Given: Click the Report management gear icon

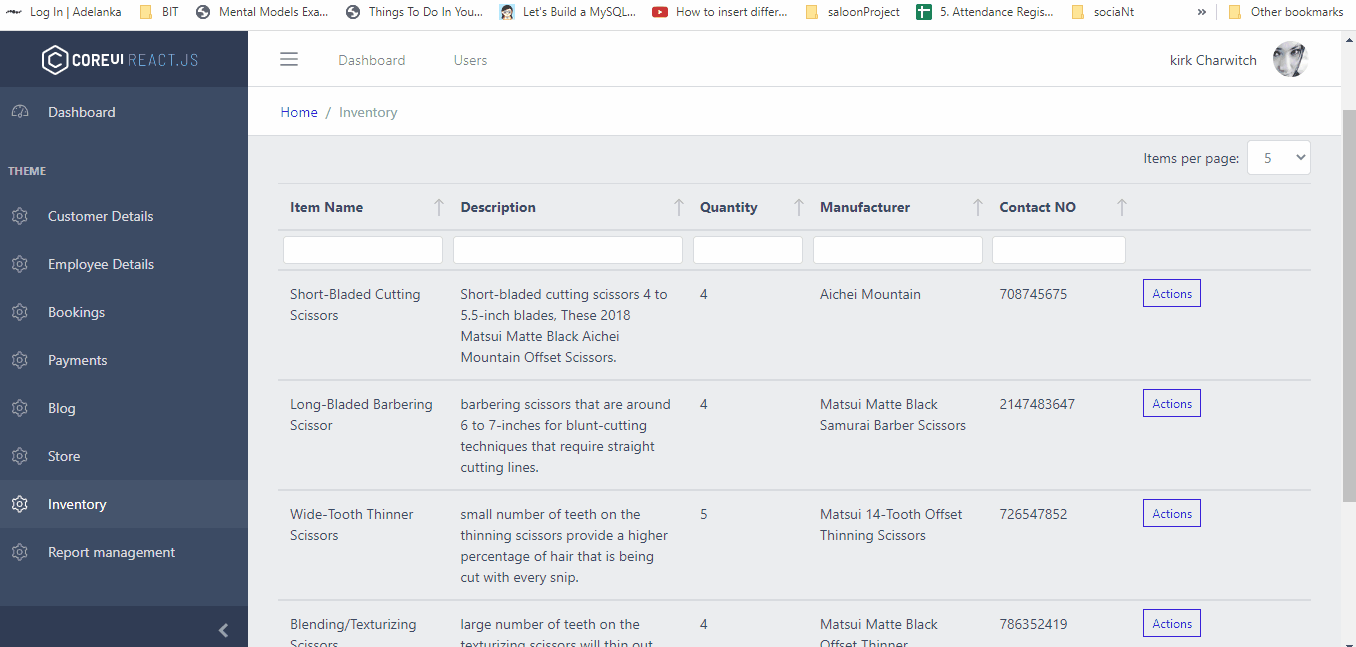Looking at the screenshot, I should tap(20, 552).
